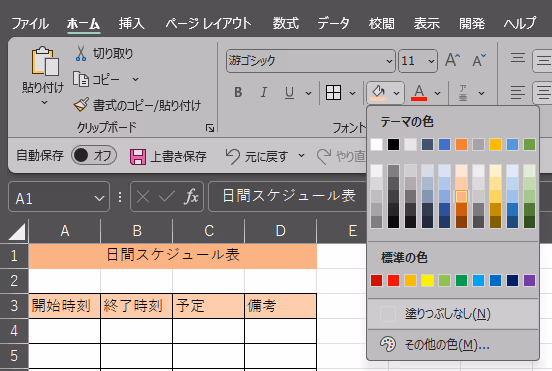
Task: Decrease font size with smaller A icon
Action: (479, 60)
